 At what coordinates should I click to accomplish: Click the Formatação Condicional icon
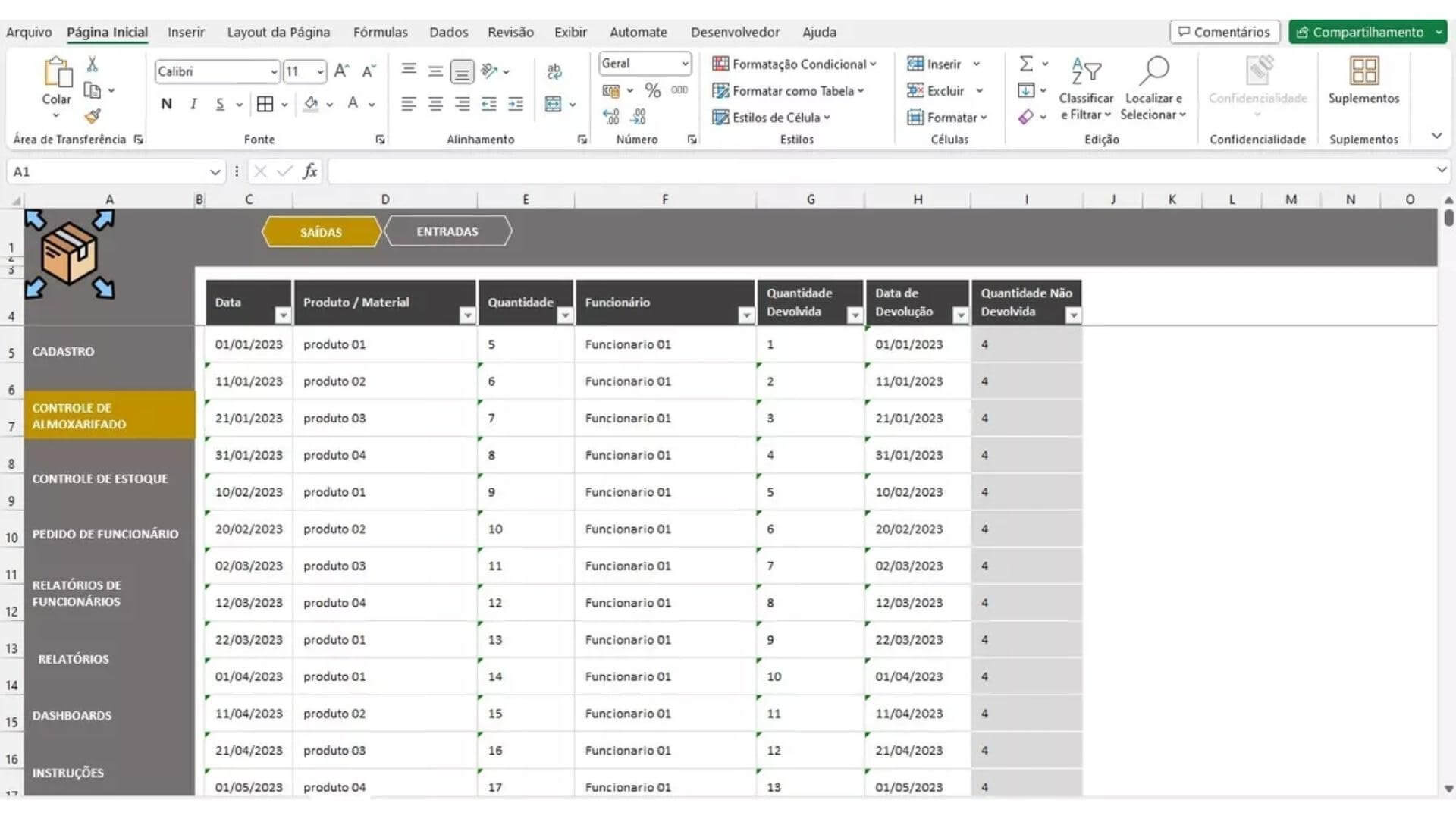point(721,64)
